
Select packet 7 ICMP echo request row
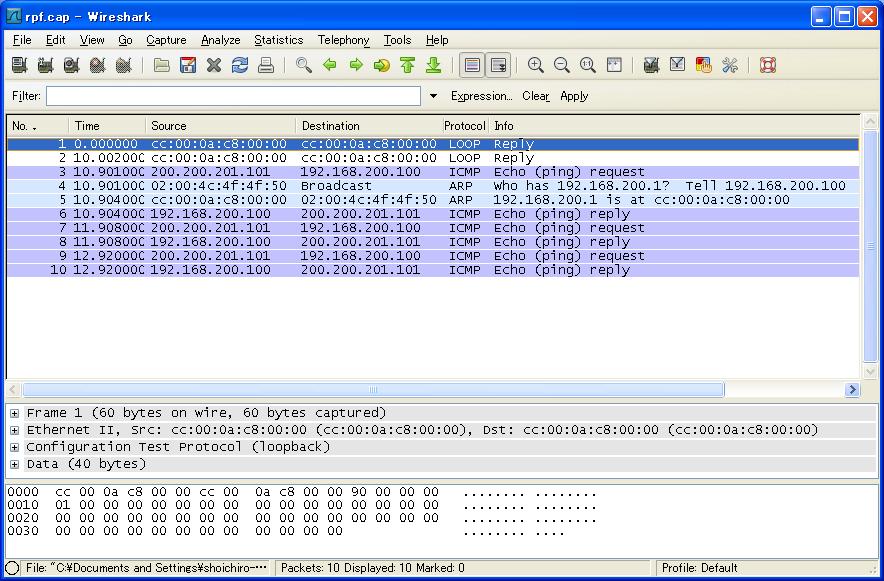[433, 228]
